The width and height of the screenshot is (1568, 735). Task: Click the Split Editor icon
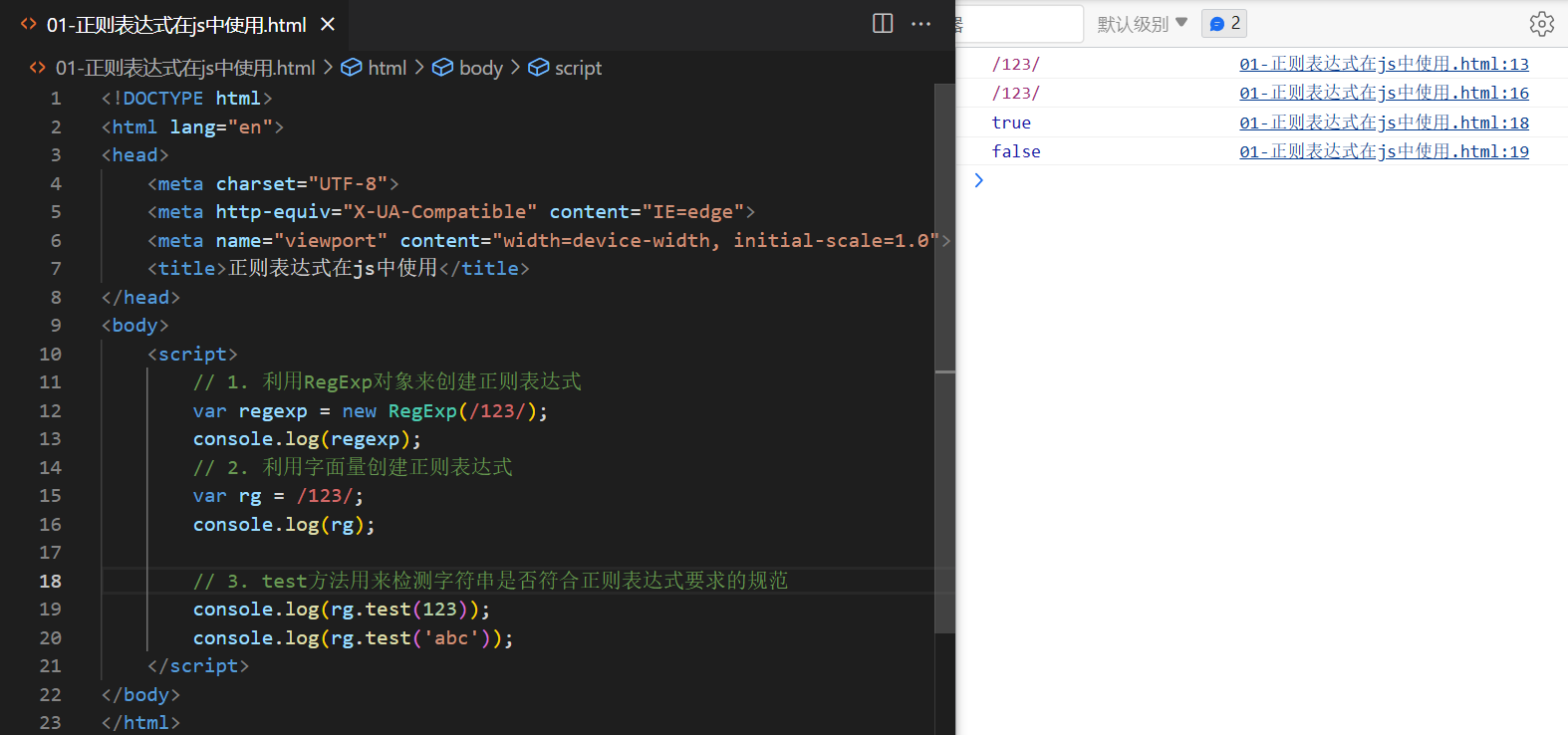883,23
